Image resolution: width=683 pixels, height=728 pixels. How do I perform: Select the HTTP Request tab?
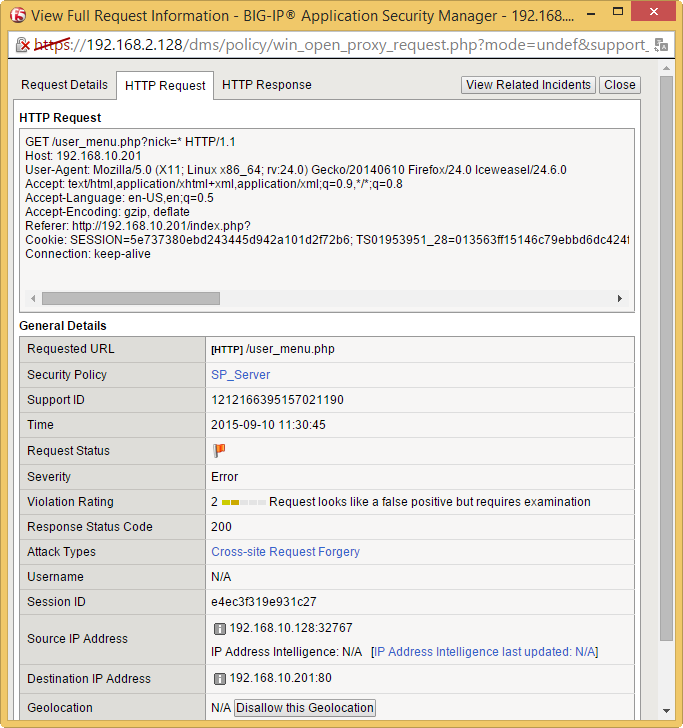[x=165, y=86]
